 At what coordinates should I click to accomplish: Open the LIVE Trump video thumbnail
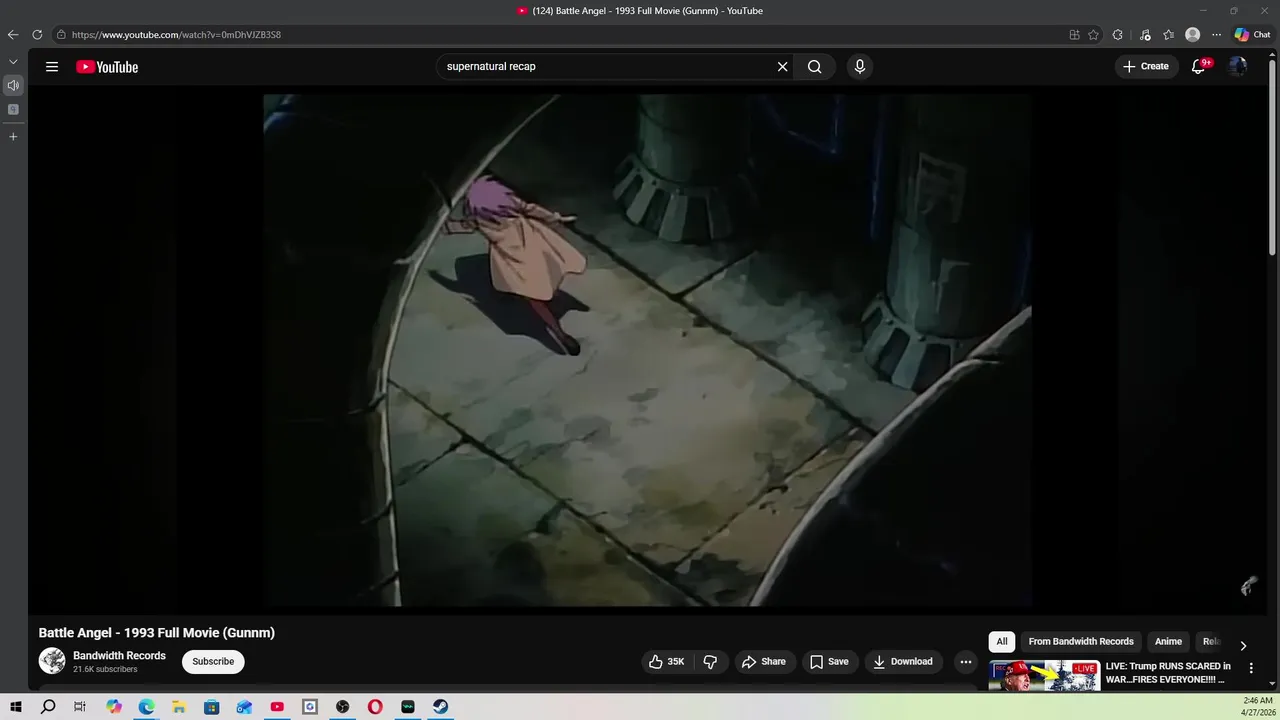point(1044,677)
